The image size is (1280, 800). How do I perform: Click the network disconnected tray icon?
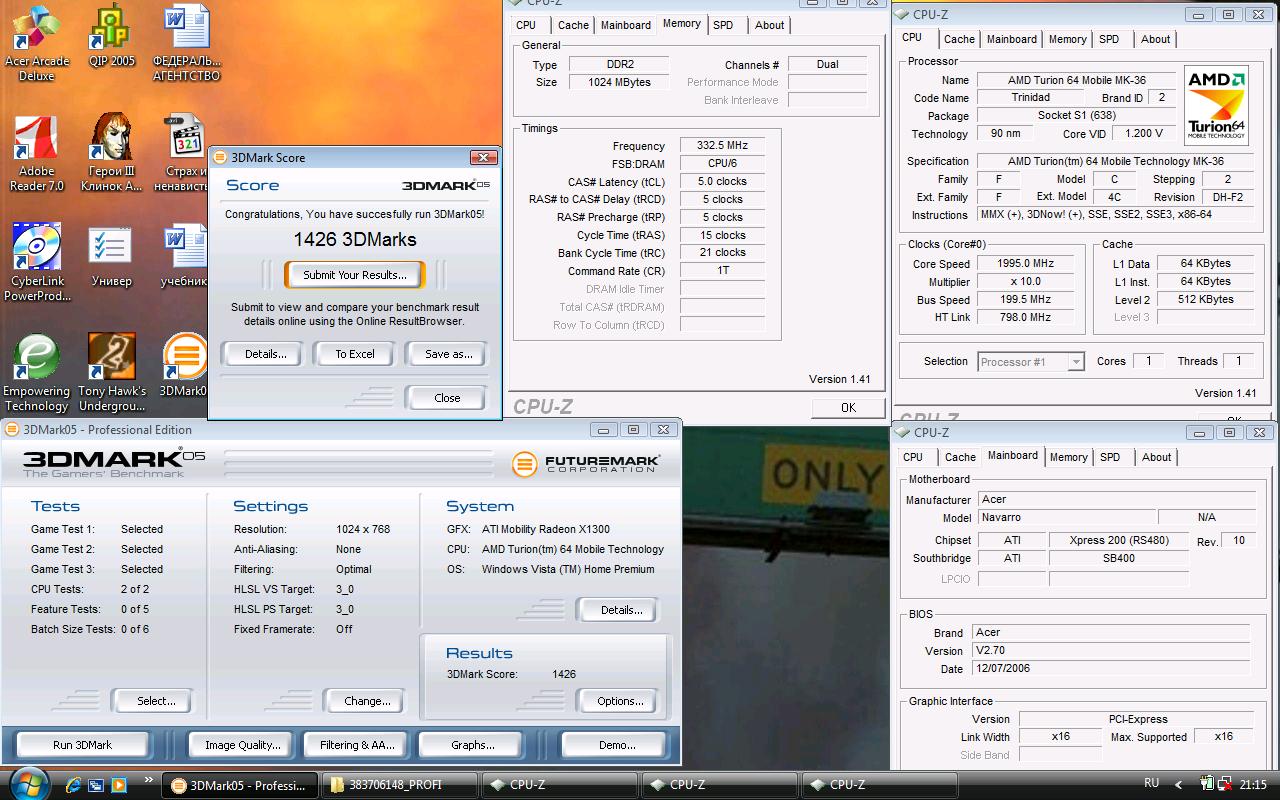1225,784
